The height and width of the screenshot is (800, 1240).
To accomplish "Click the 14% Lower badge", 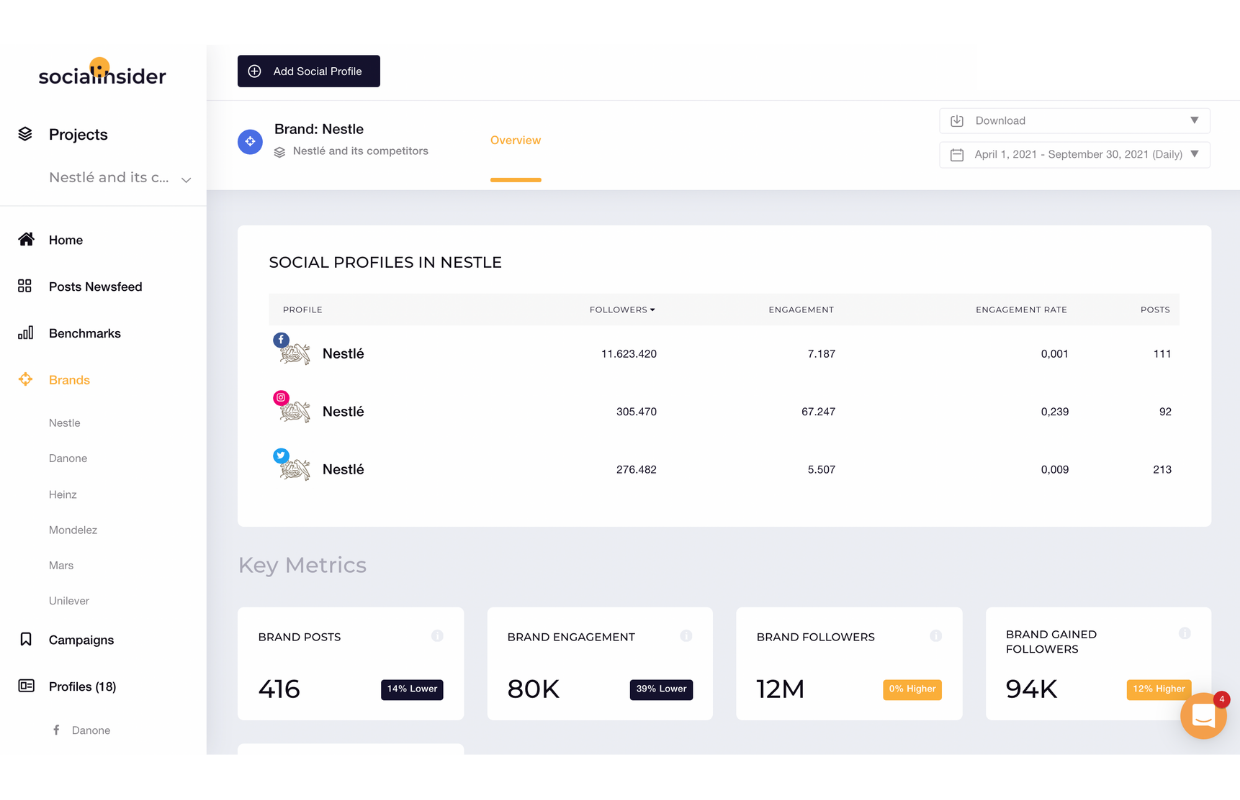I will point(412,689).
